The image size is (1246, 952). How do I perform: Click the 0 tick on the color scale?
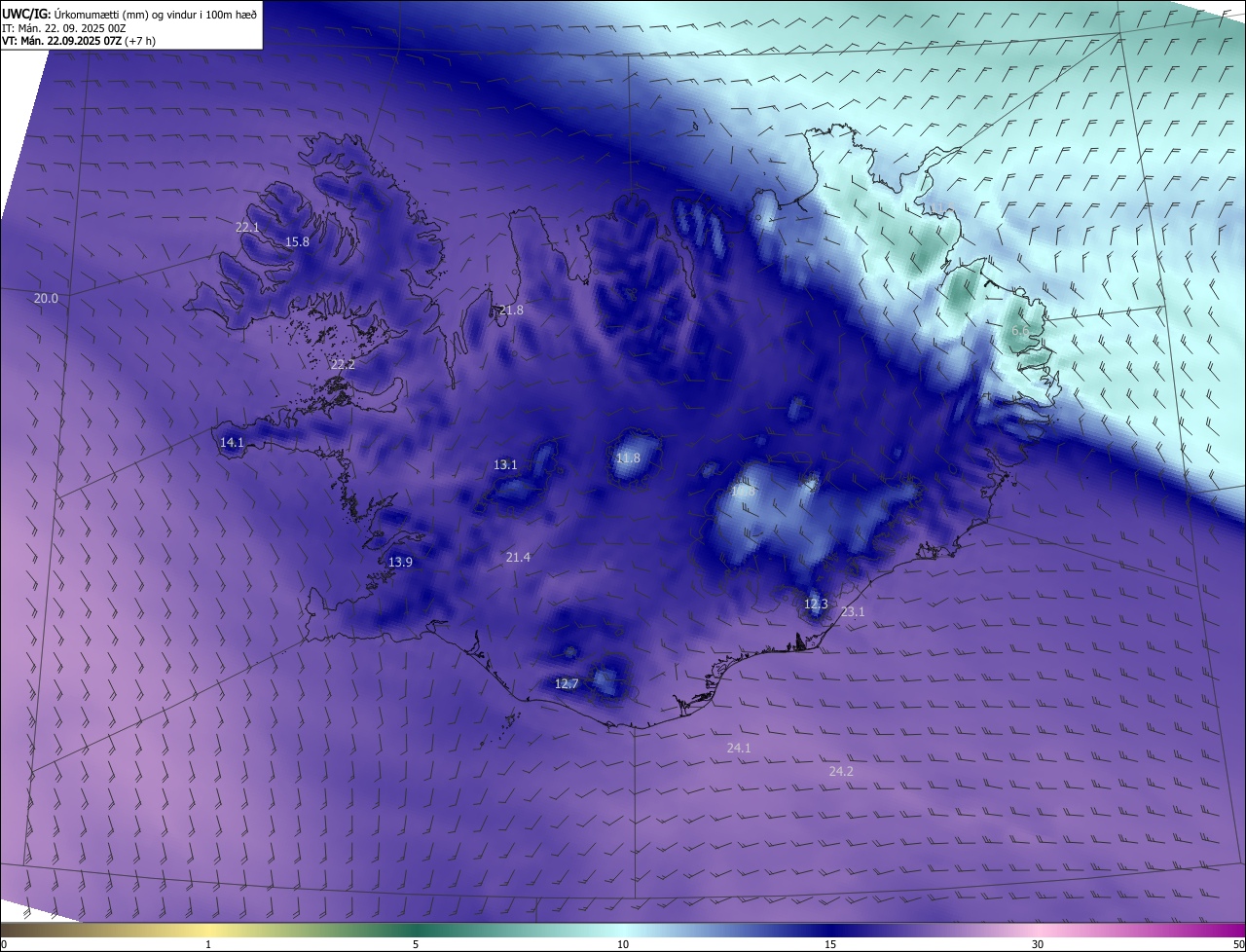coord(4,944)
